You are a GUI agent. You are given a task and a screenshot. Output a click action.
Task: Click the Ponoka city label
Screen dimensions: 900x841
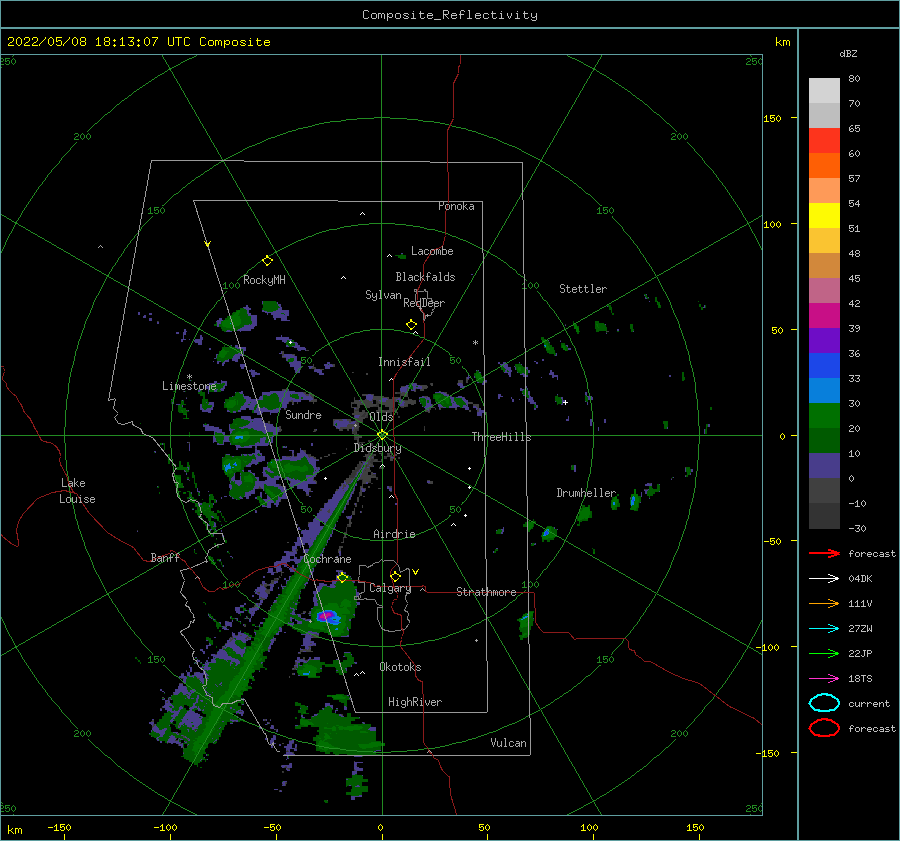tap(456, 206)
